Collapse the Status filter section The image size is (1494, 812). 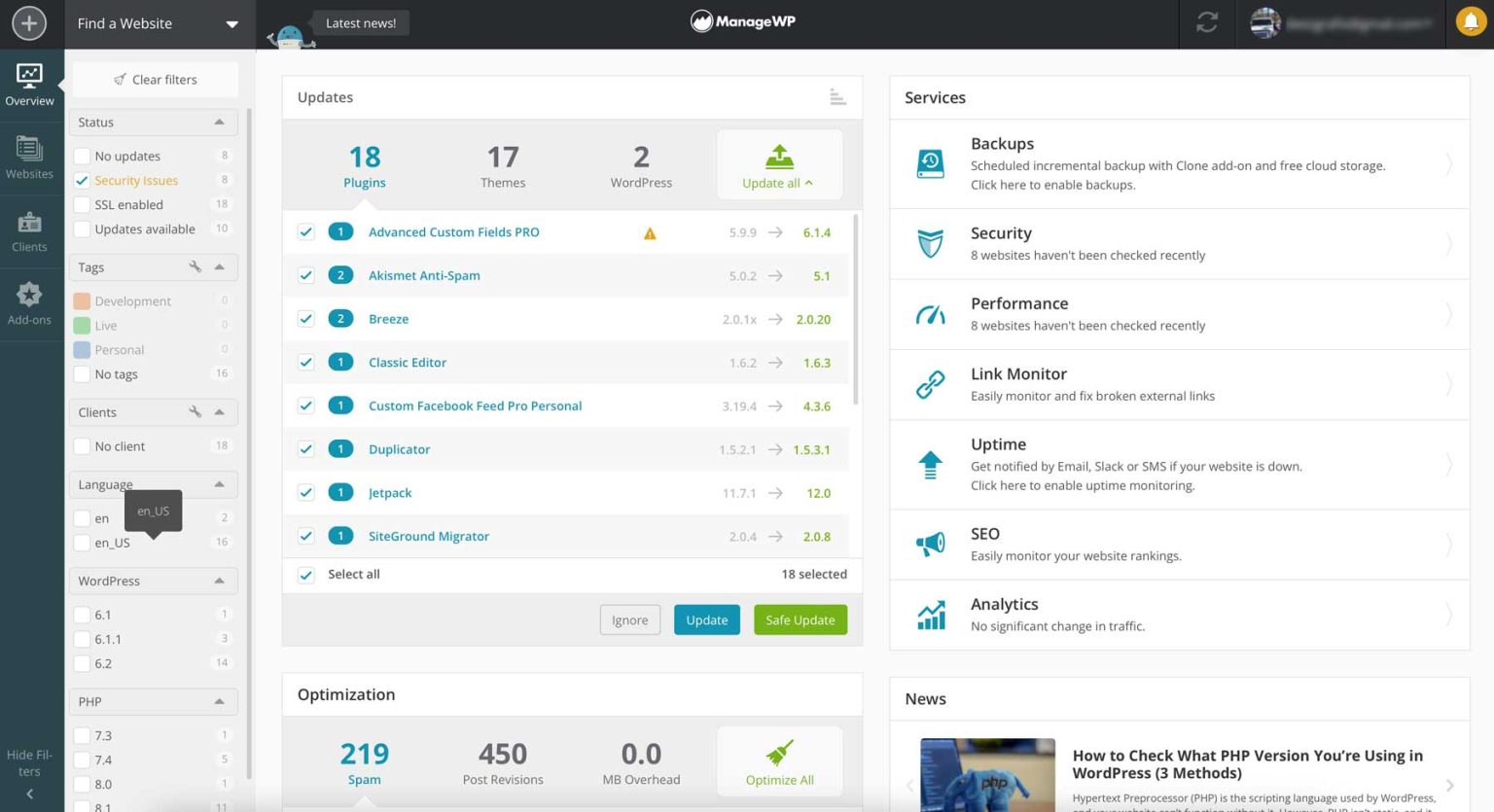(x=221, y=122)
